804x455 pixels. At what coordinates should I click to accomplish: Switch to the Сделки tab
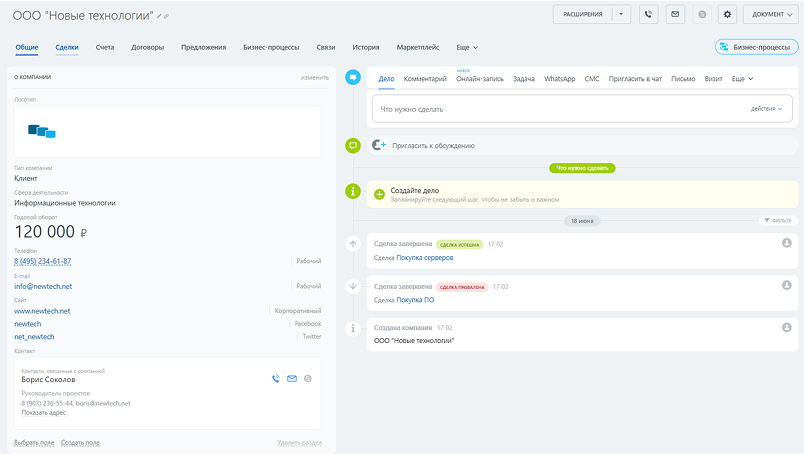point(67,47)
